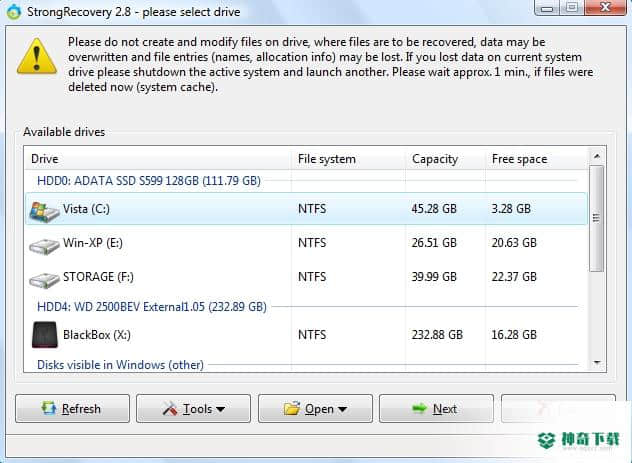Click the 16.28 GB free space cell

[514, 334]
